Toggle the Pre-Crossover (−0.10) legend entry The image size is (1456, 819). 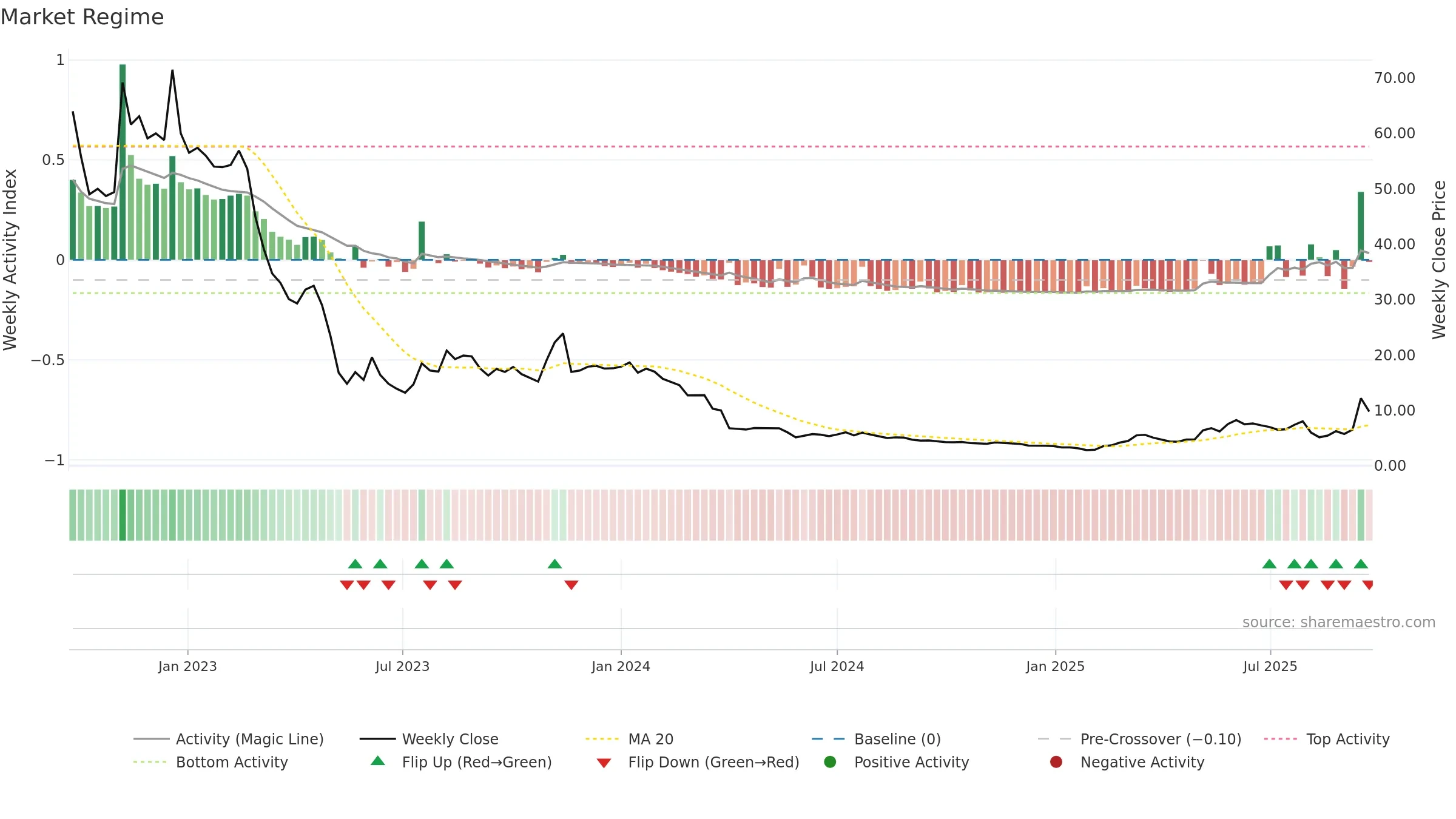pyautogui.click(x=1139, y=739)
